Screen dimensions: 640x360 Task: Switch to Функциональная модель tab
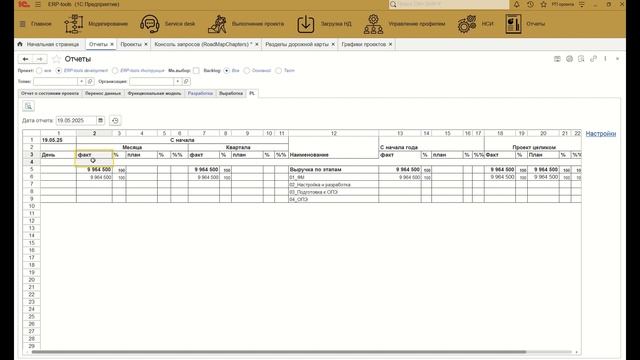click(x=154, y=93)
